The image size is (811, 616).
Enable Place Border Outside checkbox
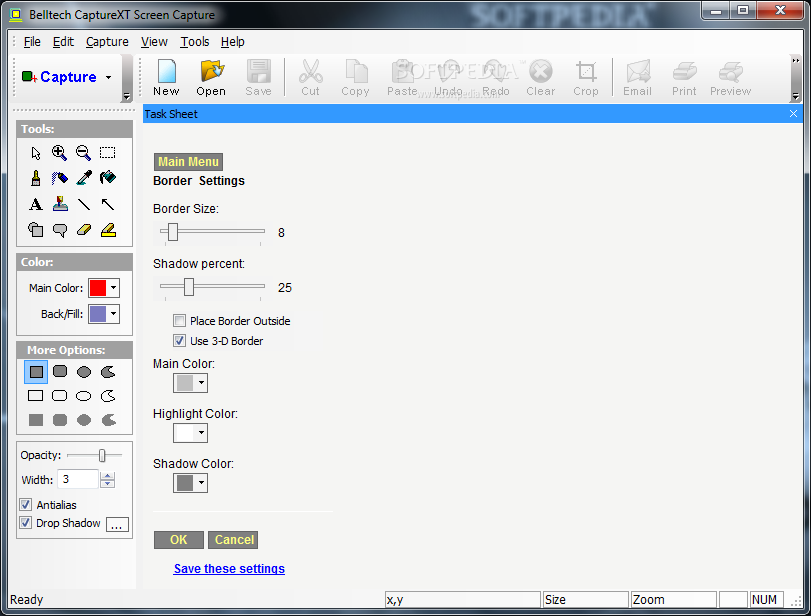click(x=179, y=321)
